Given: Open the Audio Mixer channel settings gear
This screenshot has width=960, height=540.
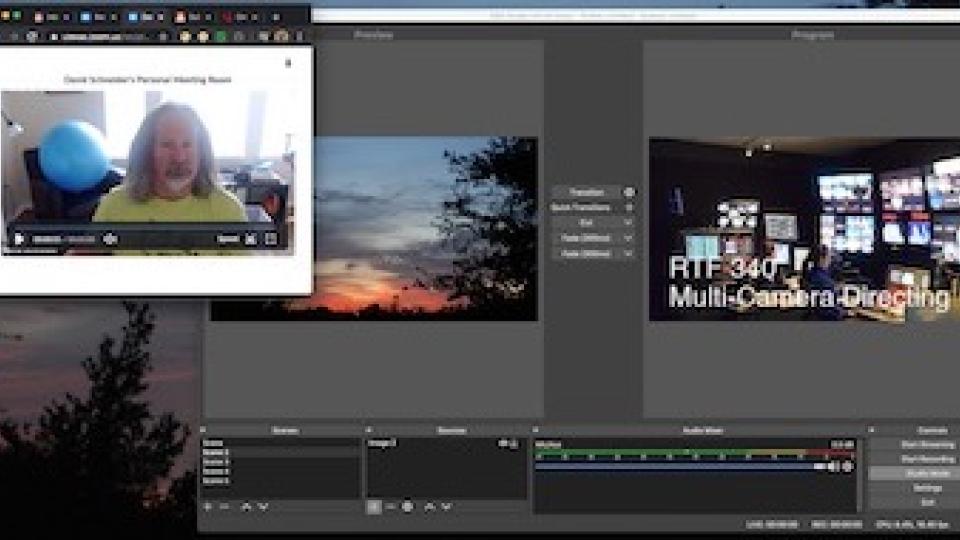Looking at the screenshot, I should [847, 467].
